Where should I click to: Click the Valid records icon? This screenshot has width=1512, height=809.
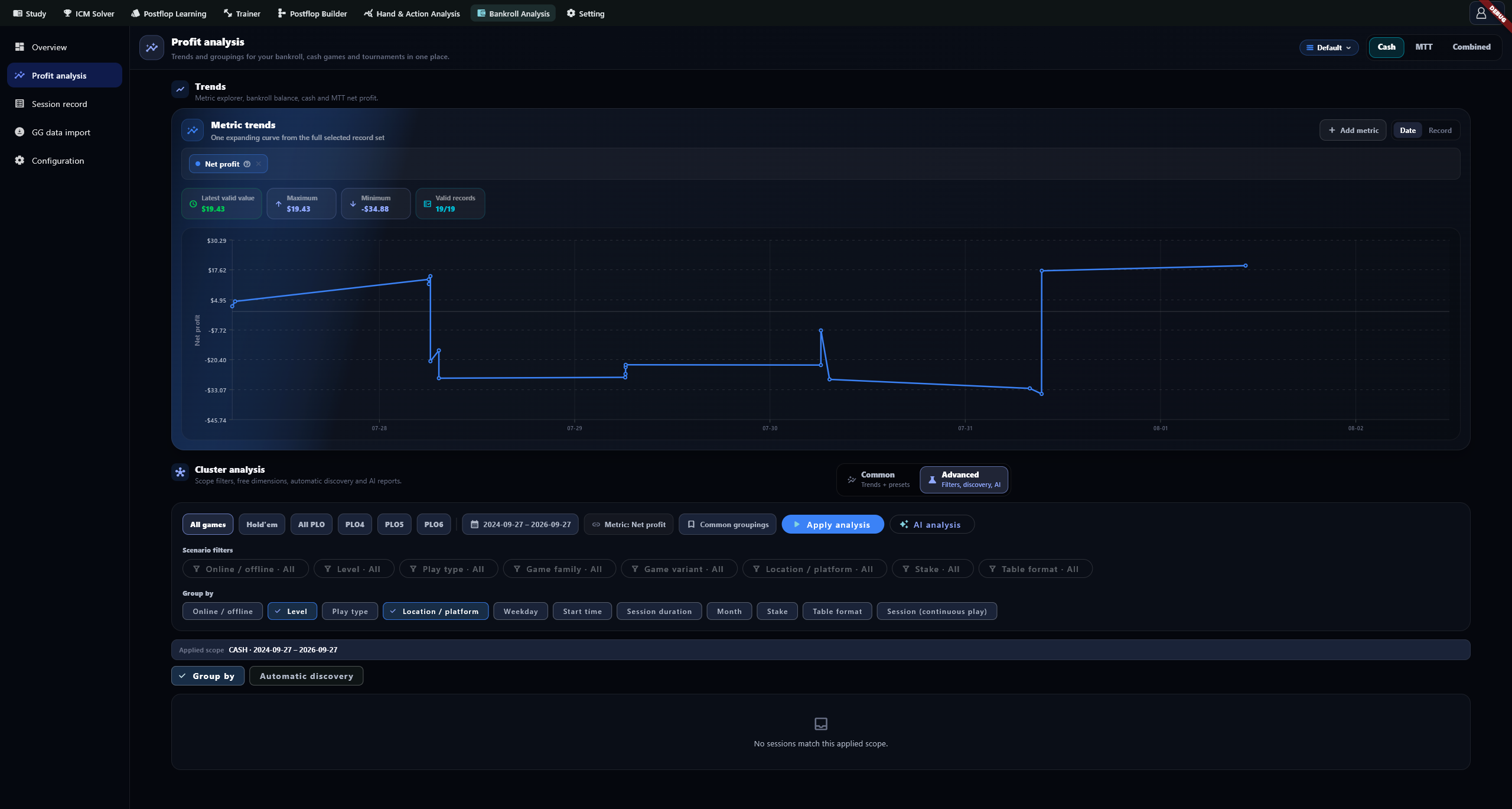[427, 204]
